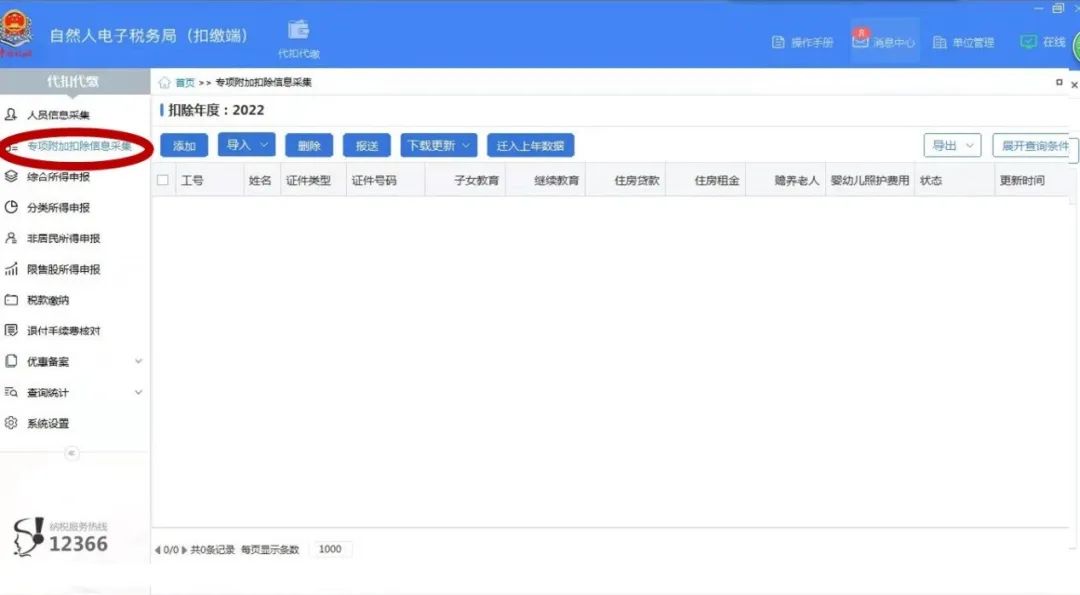Toggle the 在线 online status indicator
Screen dimensions: 1080x595
click(x=1043, y=41)
